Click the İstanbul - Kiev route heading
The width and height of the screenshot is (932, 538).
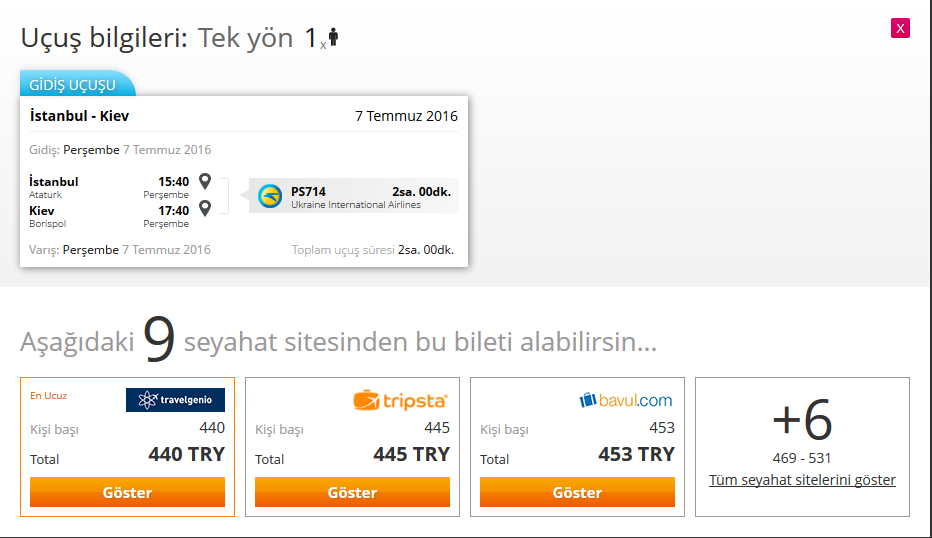tap(80, 116)
